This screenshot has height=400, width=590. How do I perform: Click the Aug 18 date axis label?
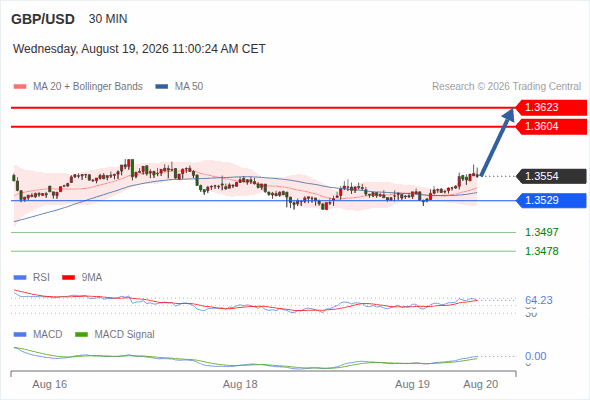[x=240, y=385]
